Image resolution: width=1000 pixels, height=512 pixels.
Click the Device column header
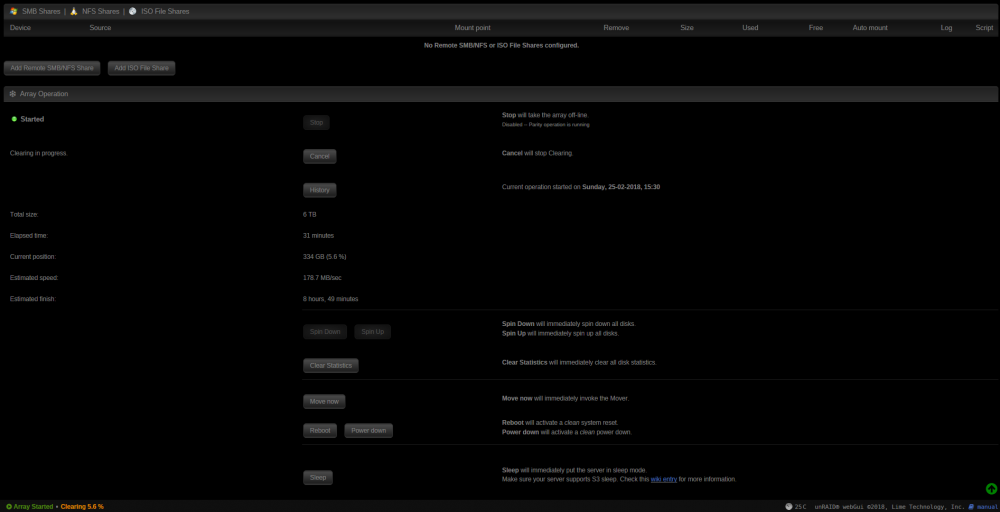pos(20,28)
